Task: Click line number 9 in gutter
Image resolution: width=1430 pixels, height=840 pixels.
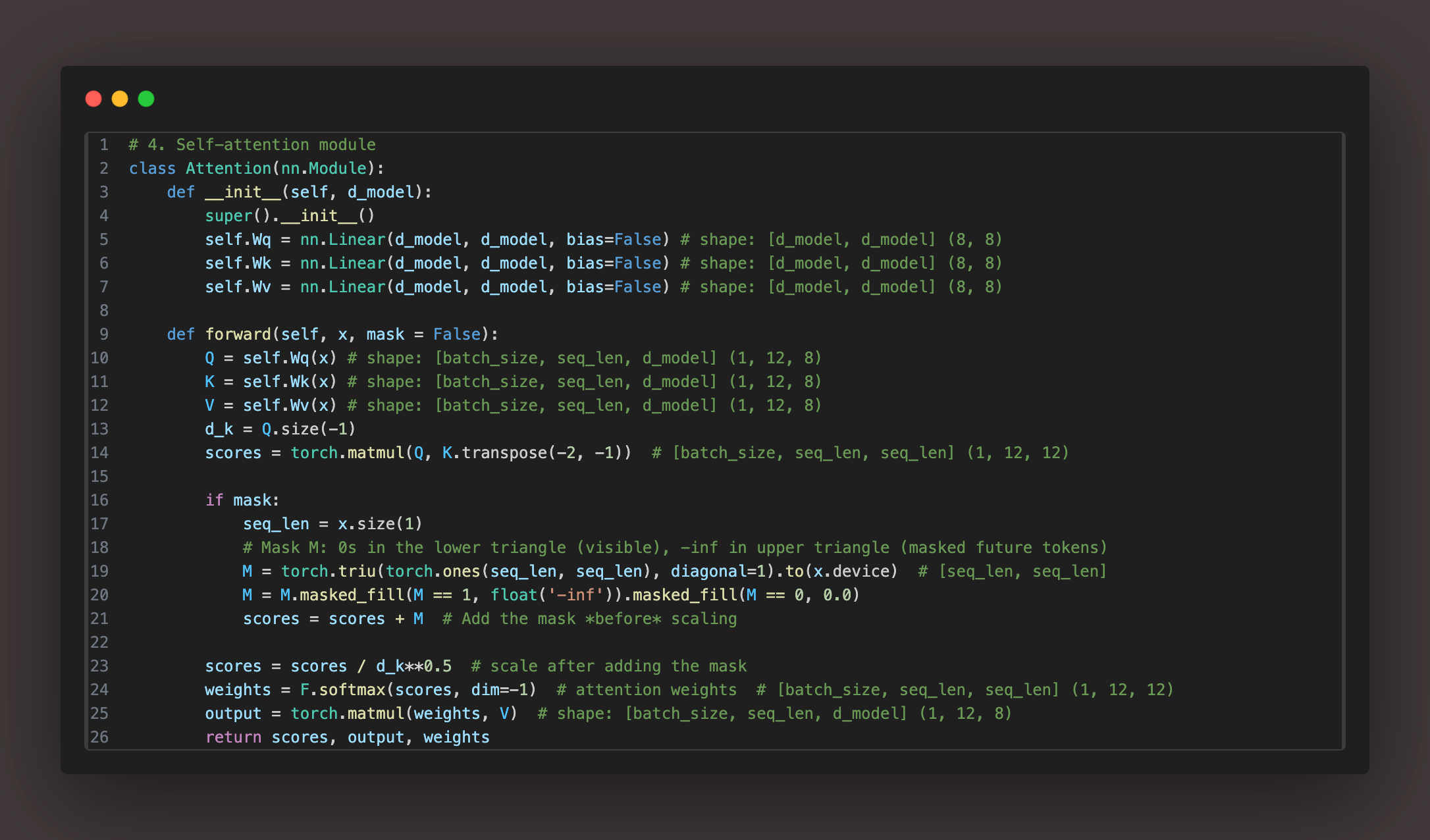Action: (x=104, y=334)
